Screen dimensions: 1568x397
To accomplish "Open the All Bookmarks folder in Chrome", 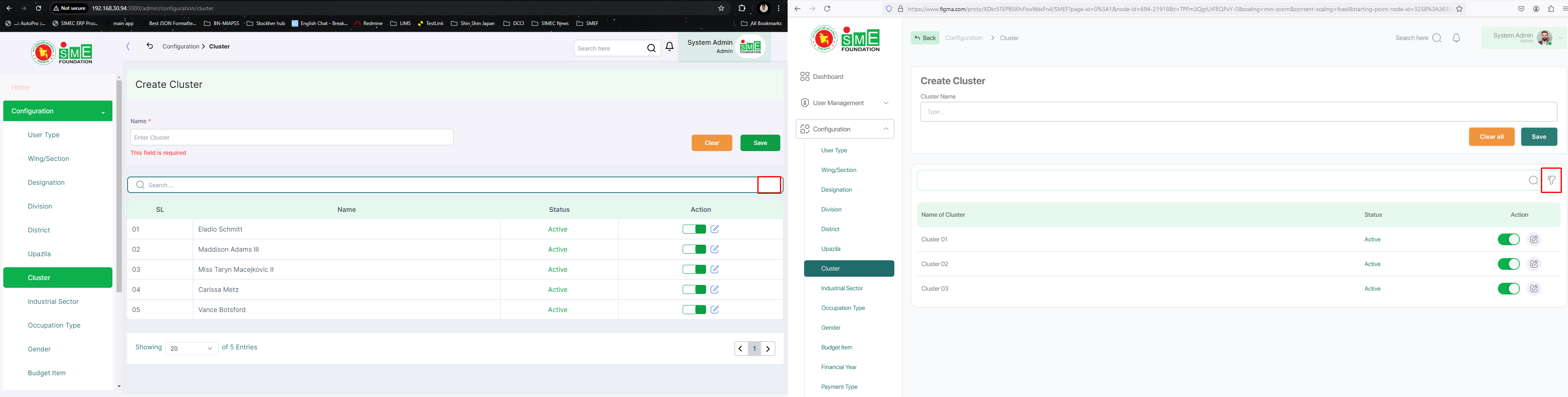I will (x=761, y=23).
